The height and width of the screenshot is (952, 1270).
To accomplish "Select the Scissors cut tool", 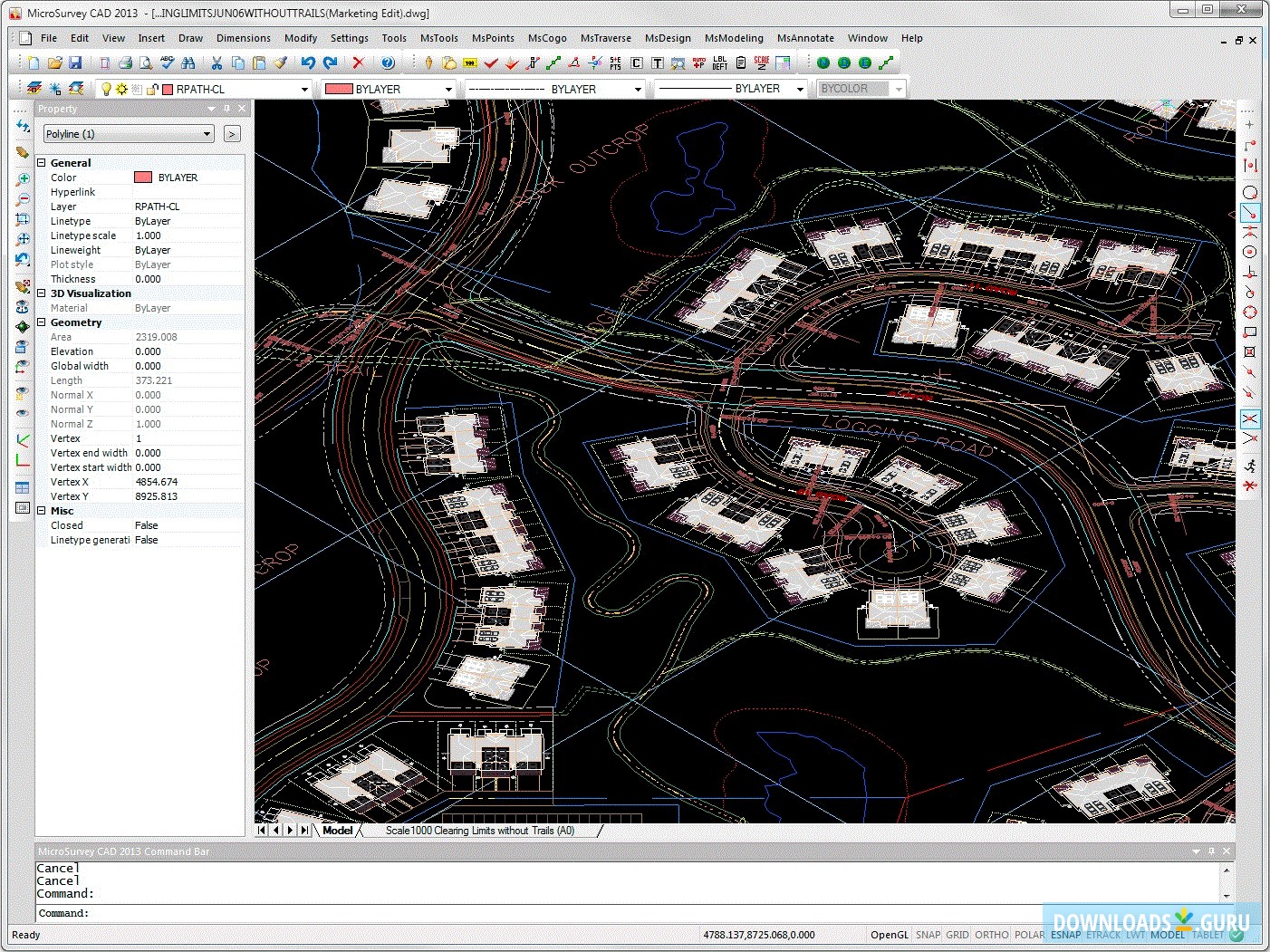I will point(216,63).
